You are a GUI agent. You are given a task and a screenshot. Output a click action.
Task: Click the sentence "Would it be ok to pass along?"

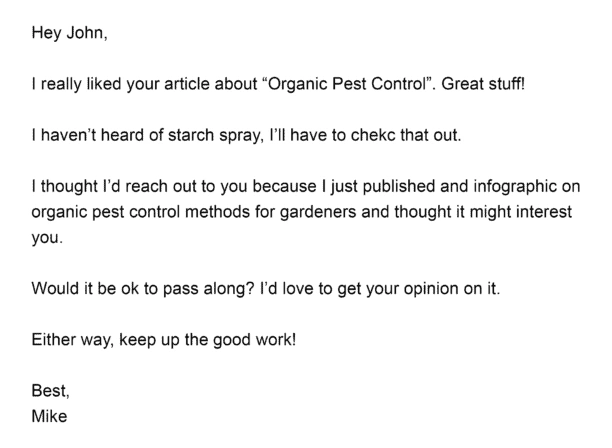click(143, 289)
